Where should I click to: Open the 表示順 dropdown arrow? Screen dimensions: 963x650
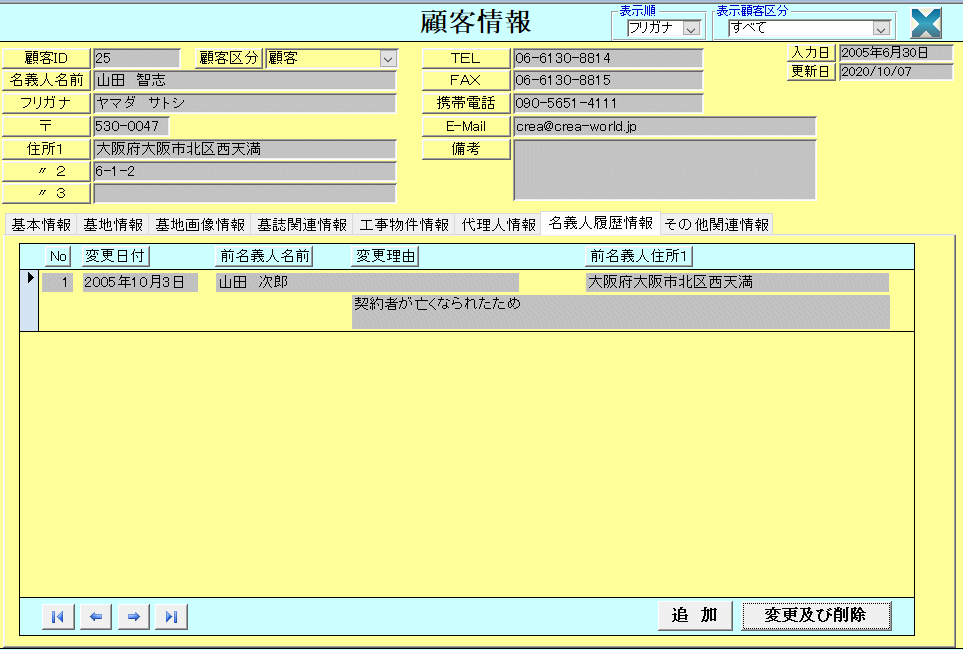pyautogui.click(x=692, y=28)
